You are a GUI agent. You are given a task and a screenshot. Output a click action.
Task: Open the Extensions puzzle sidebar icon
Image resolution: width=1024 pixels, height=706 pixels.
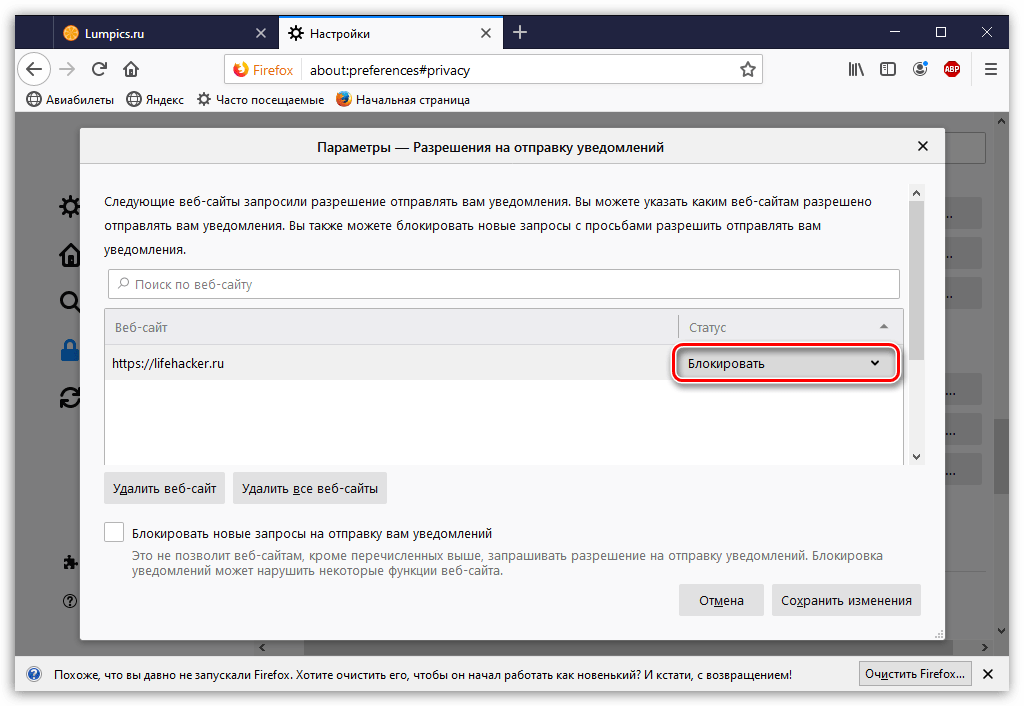70,562
